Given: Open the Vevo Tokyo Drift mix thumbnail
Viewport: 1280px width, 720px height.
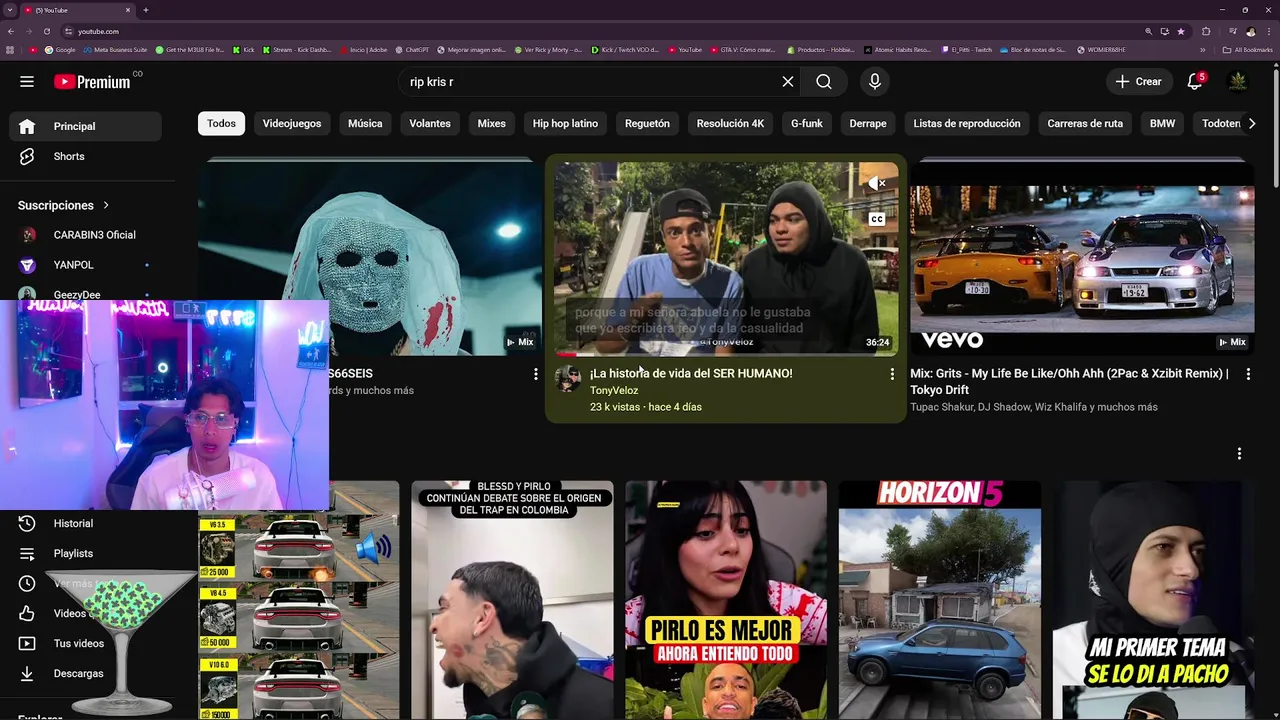Looking at the screenshot, I should tap(1082, 258).
